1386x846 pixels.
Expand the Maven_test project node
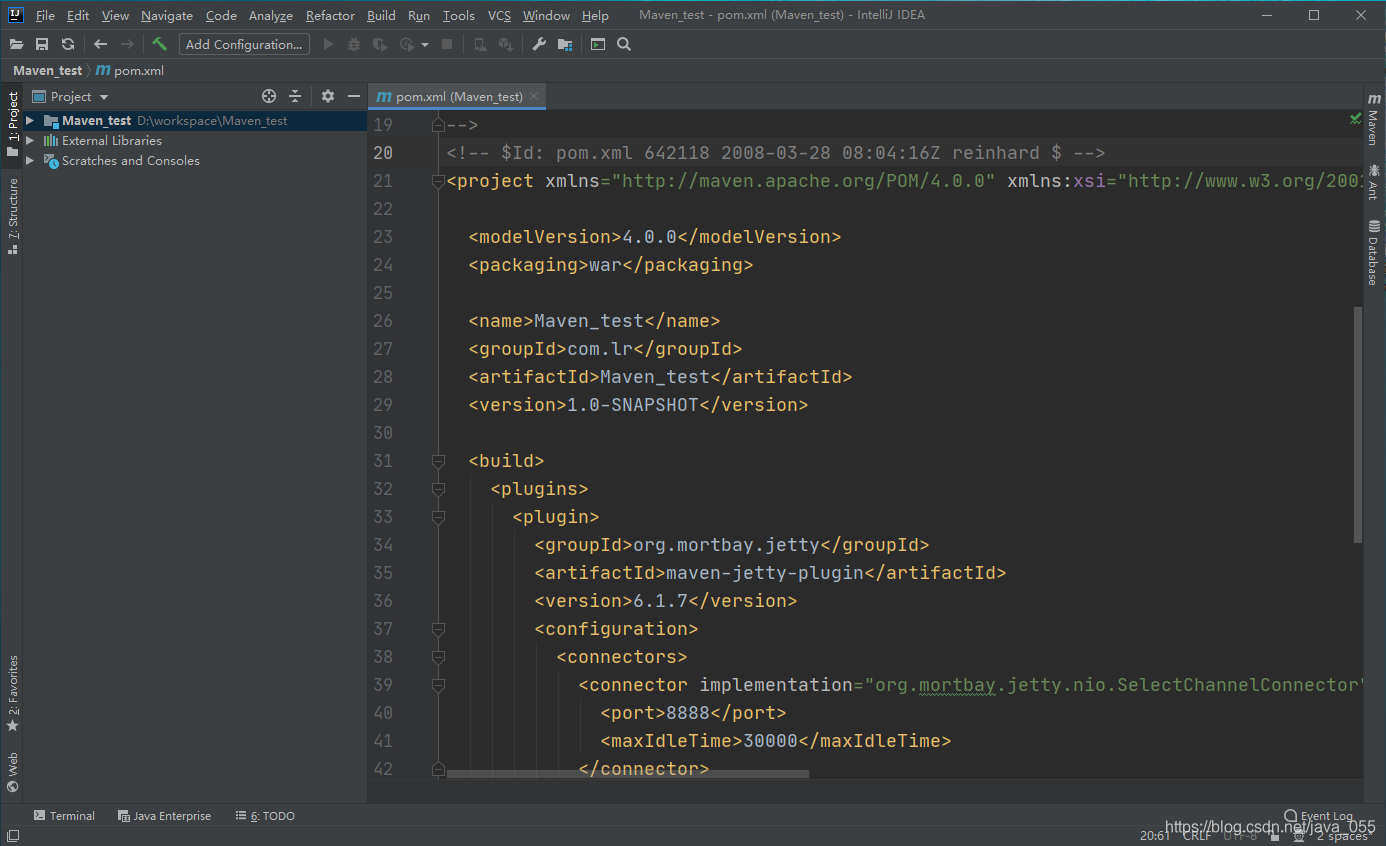[30, 120]
